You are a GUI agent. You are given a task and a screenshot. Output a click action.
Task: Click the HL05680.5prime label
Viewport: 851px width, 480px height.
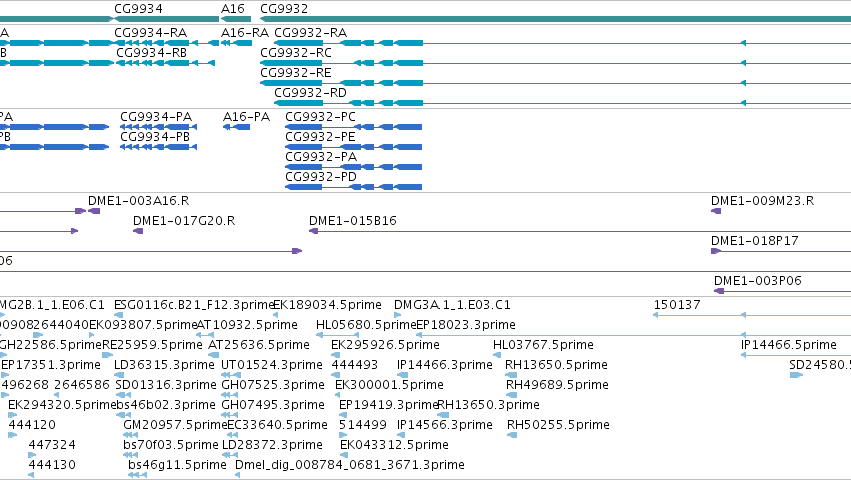pyautogui.click(x=366, y=325)
